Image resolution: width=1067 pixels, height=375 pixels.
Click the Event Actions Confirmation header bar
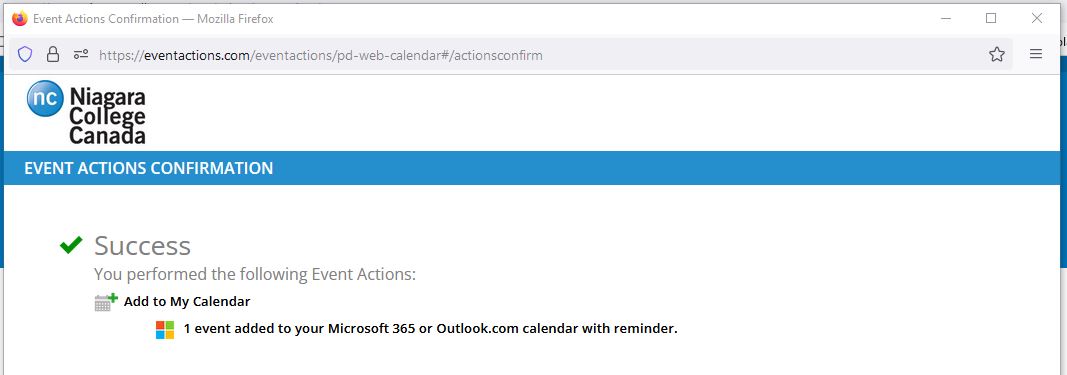(x=534, y=168)
